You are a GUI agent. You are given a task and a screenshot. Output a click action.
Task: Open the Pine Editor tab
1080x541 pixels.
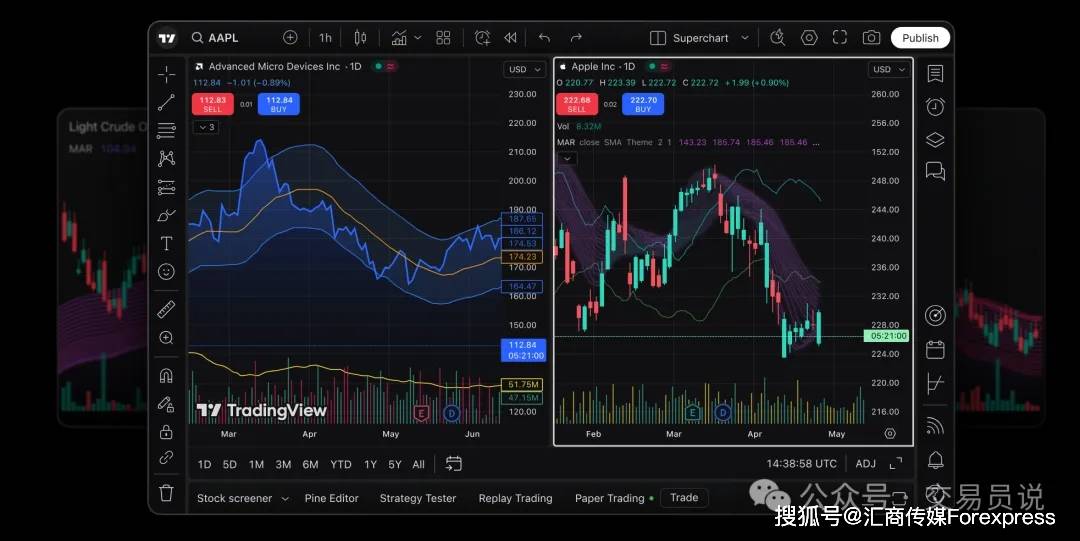[x=331, y=498]
